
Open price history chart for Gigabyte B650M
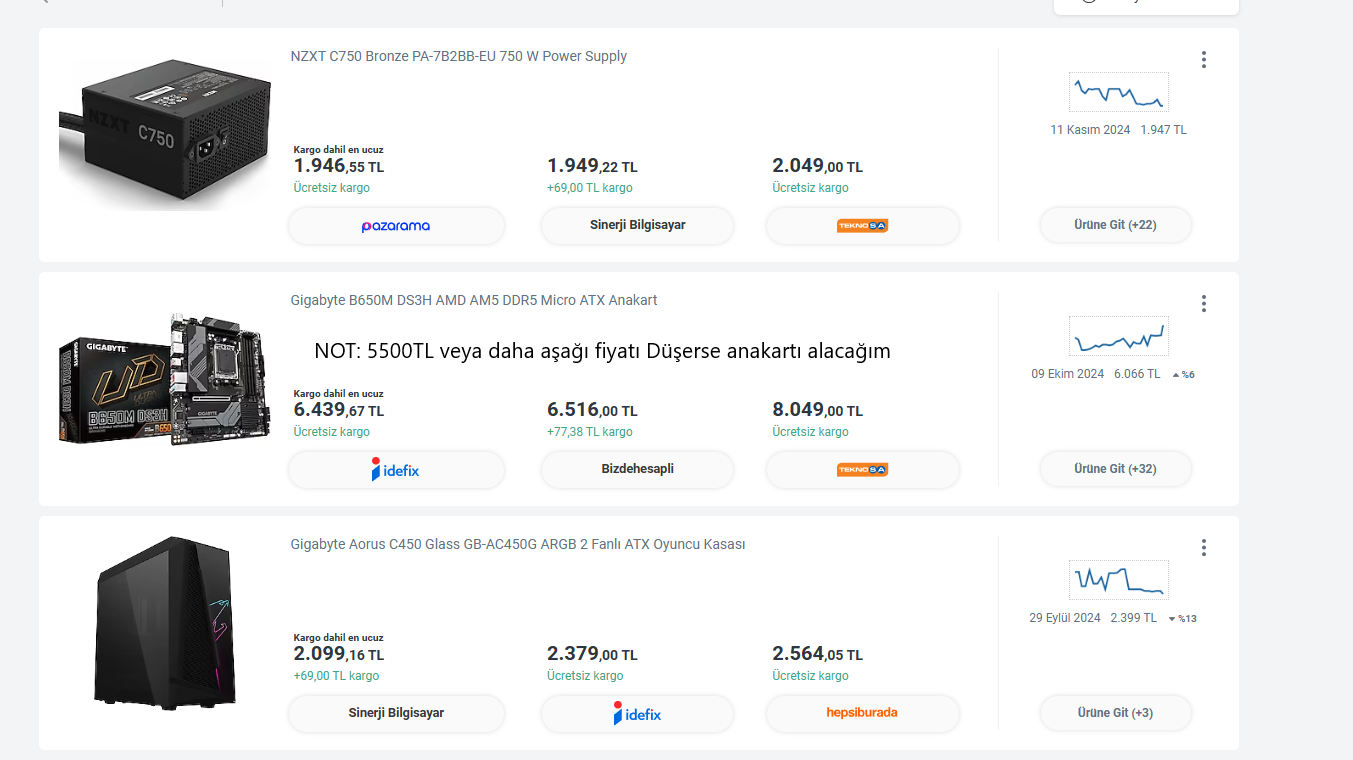(x=1118, y=336)
